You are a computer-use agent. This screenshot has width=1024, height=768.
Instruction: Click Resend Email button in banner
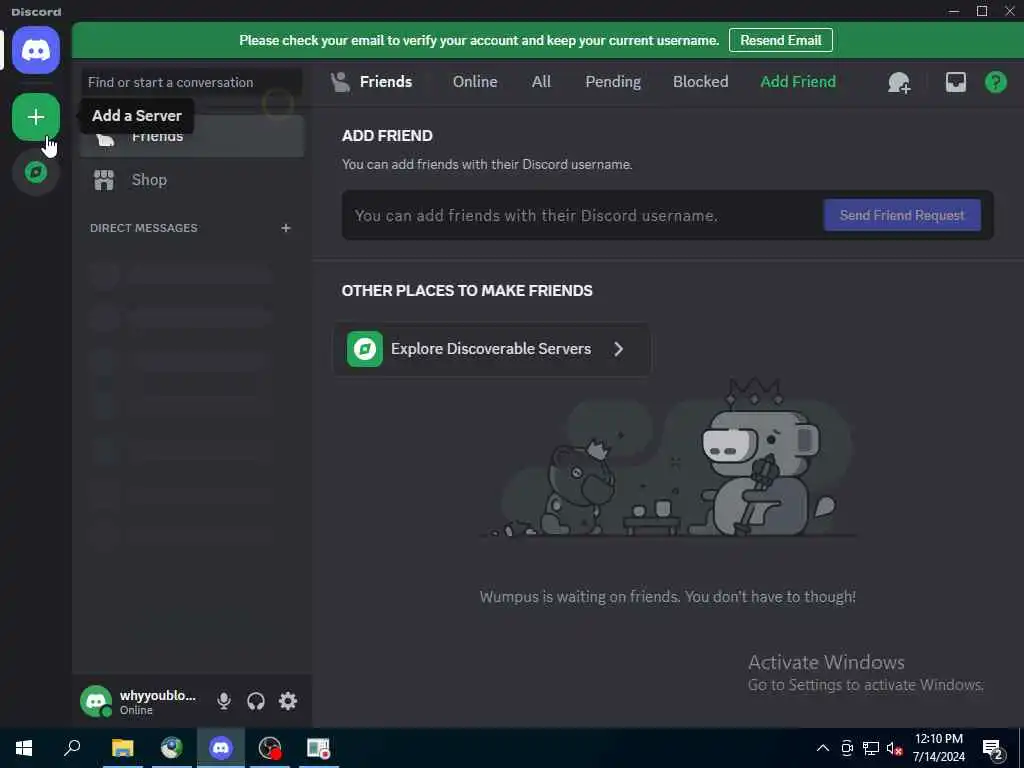click(780, 40)
